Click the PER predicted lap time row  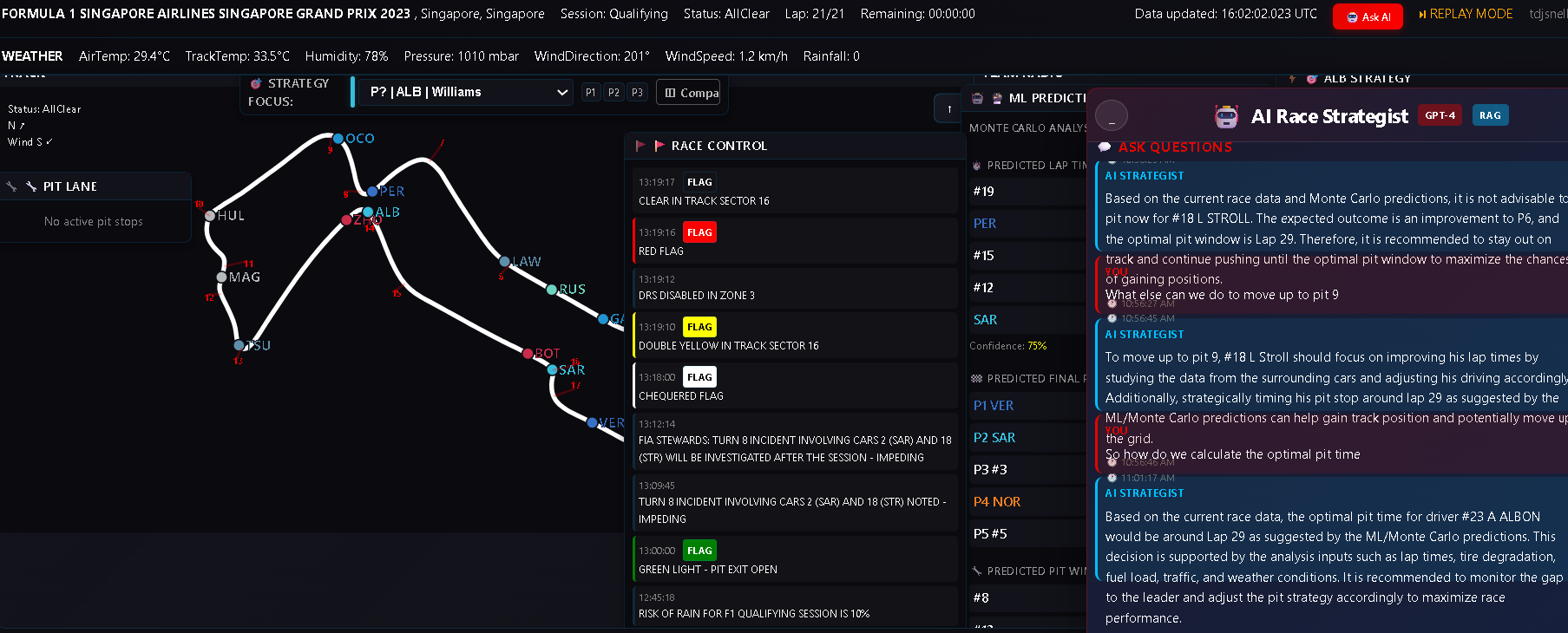[1027, 223]
